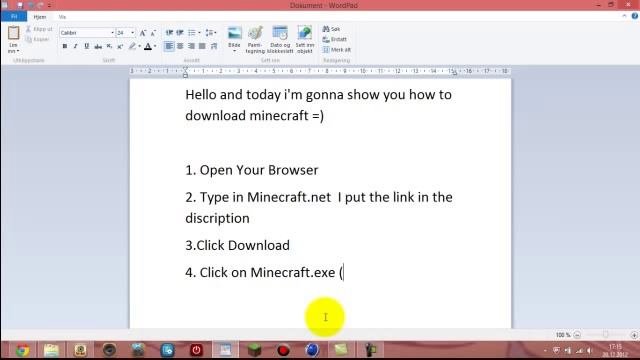Click the zoom in plus button
This screenshot has width=640, height=360.
(x=634, y=335)
